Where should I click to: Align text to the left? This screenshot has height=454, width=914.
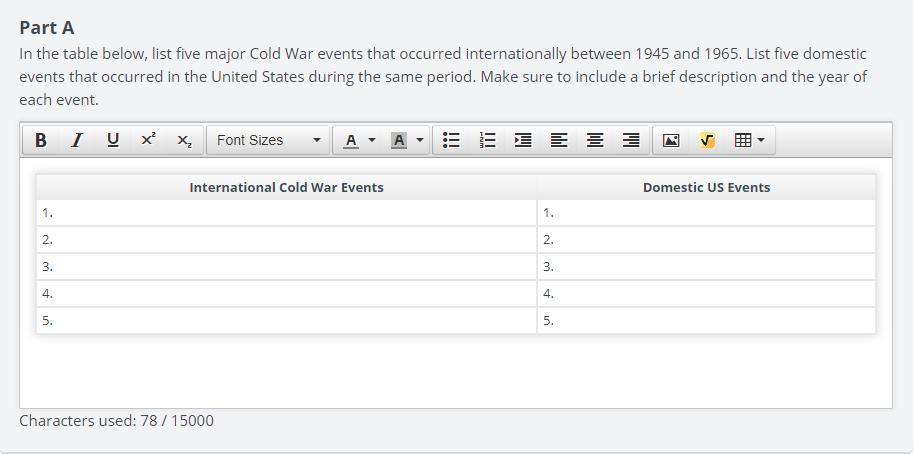(x=559, y=141)
